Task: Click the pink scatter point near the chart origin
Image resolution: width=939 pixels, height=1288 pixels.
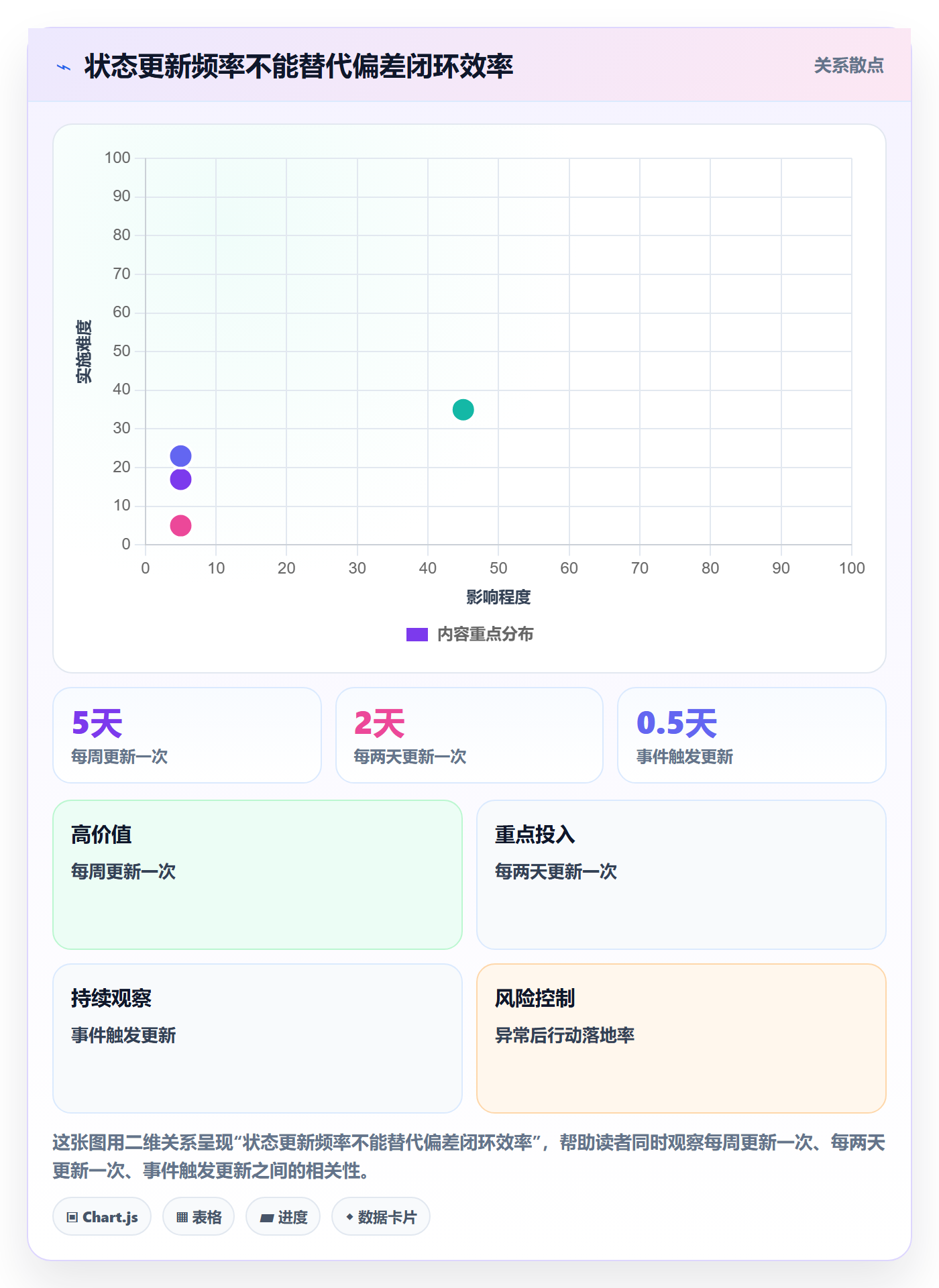Action: [x=180, y=525]
